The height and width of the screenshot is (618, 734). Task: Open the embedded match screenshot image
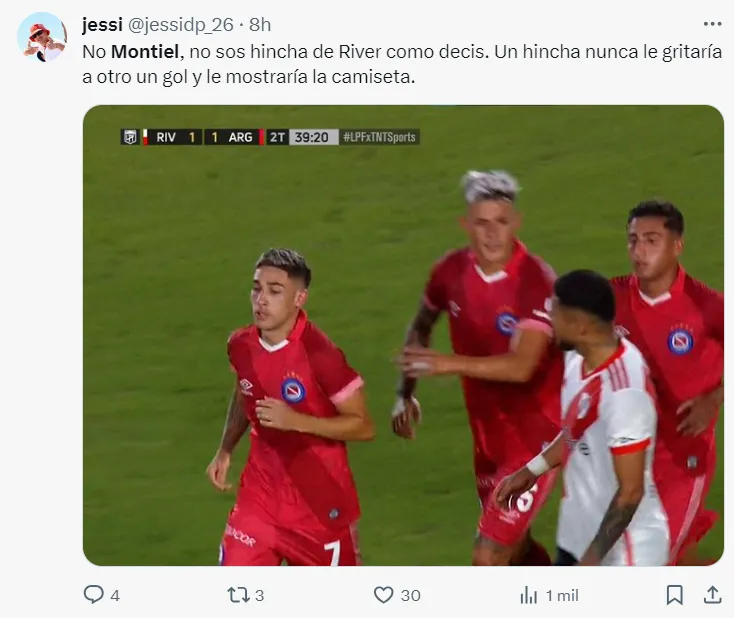[403, 335]
